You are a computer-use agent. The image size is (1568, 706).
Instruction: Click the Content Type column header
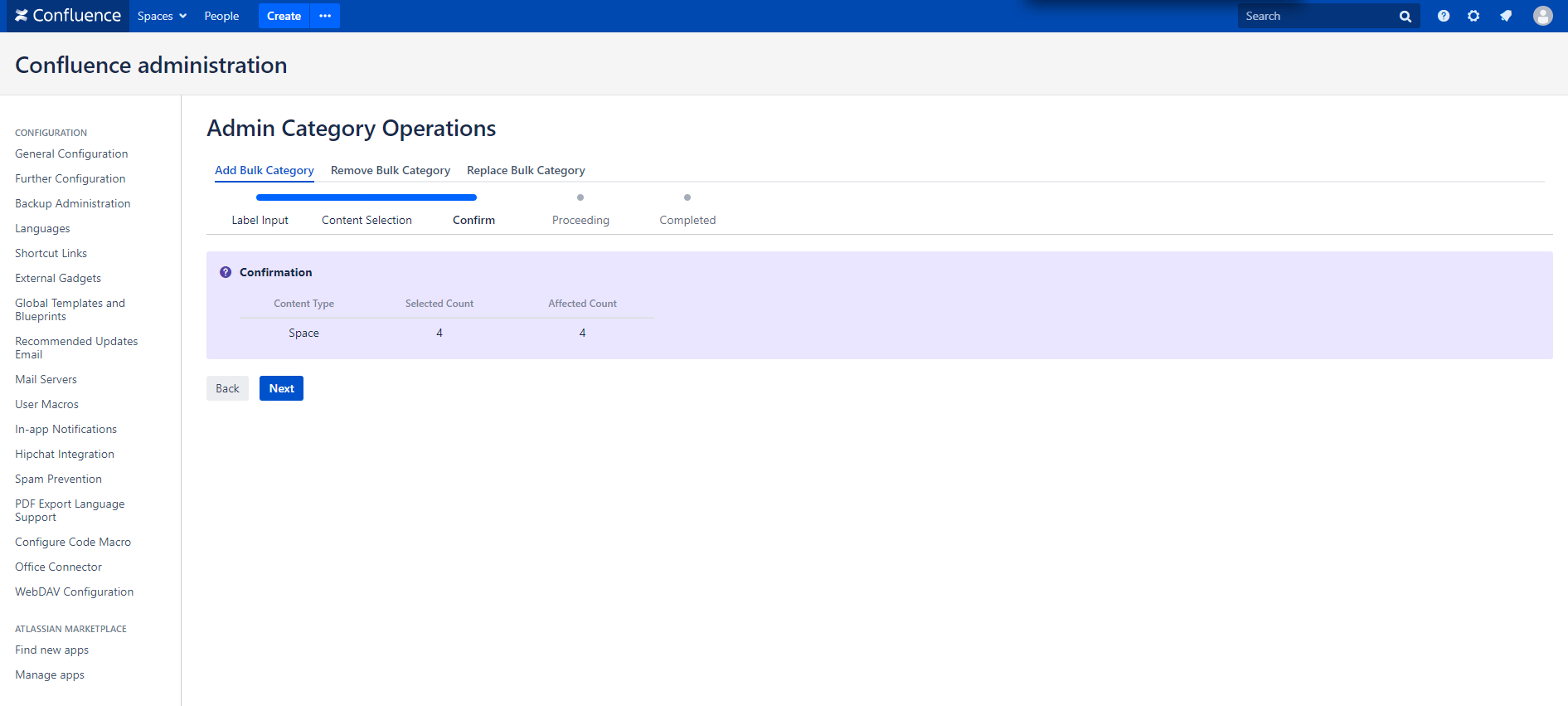303,304
